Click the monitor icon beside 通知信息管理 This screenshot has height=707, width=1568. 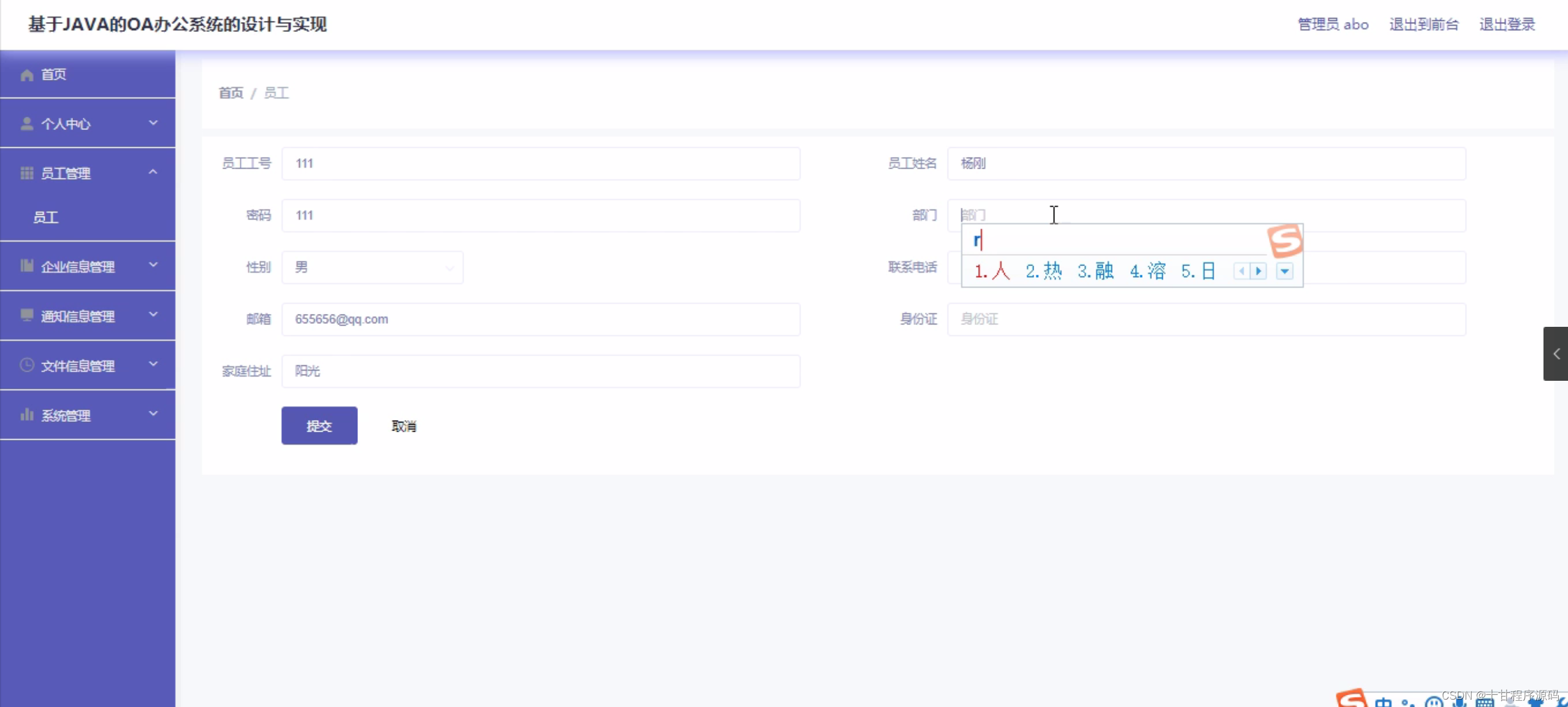click(26, 315)
